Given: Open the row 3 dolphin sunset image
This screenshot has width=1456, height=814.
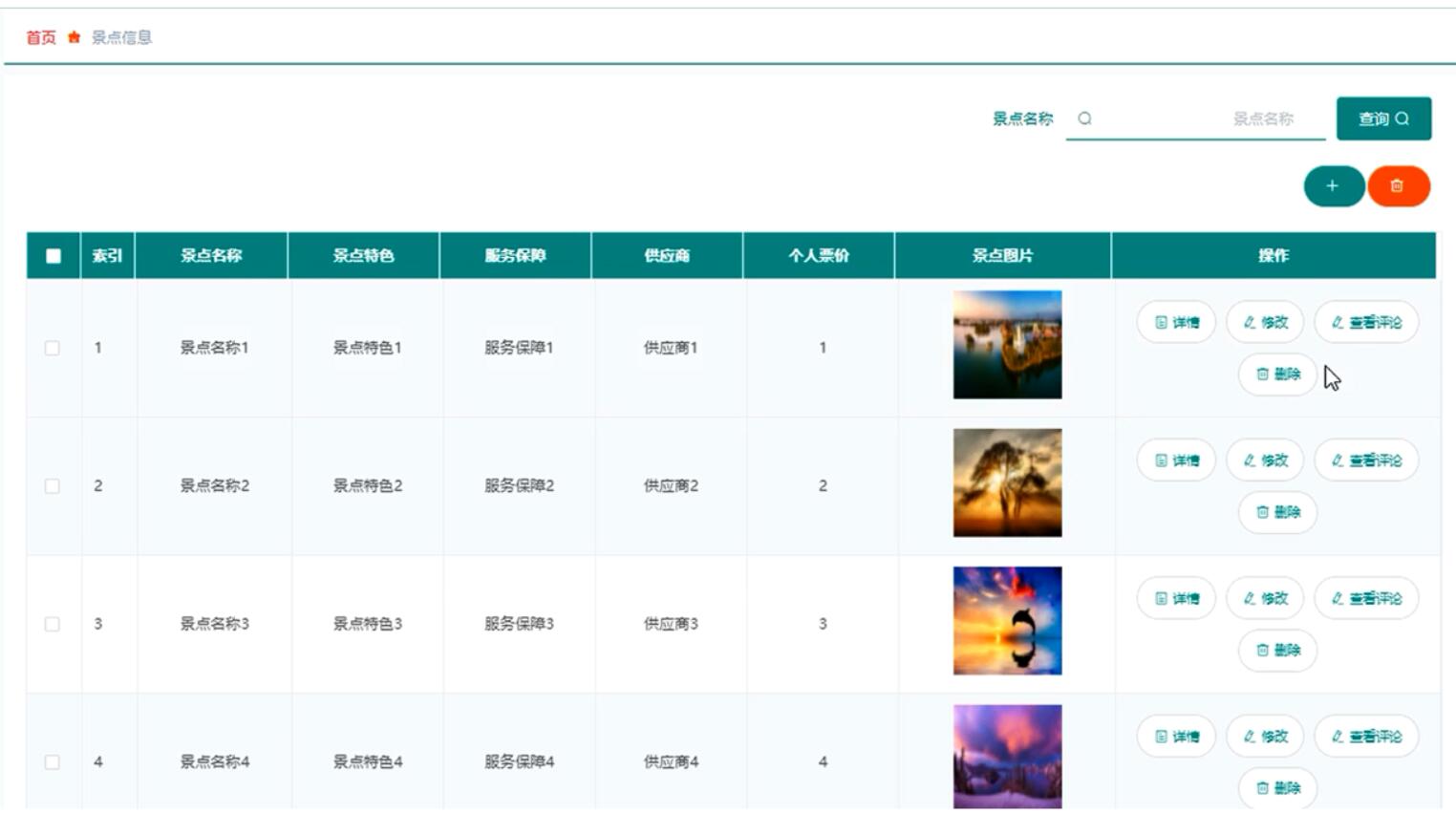Looking at the screenshot, I should 1007,621.
